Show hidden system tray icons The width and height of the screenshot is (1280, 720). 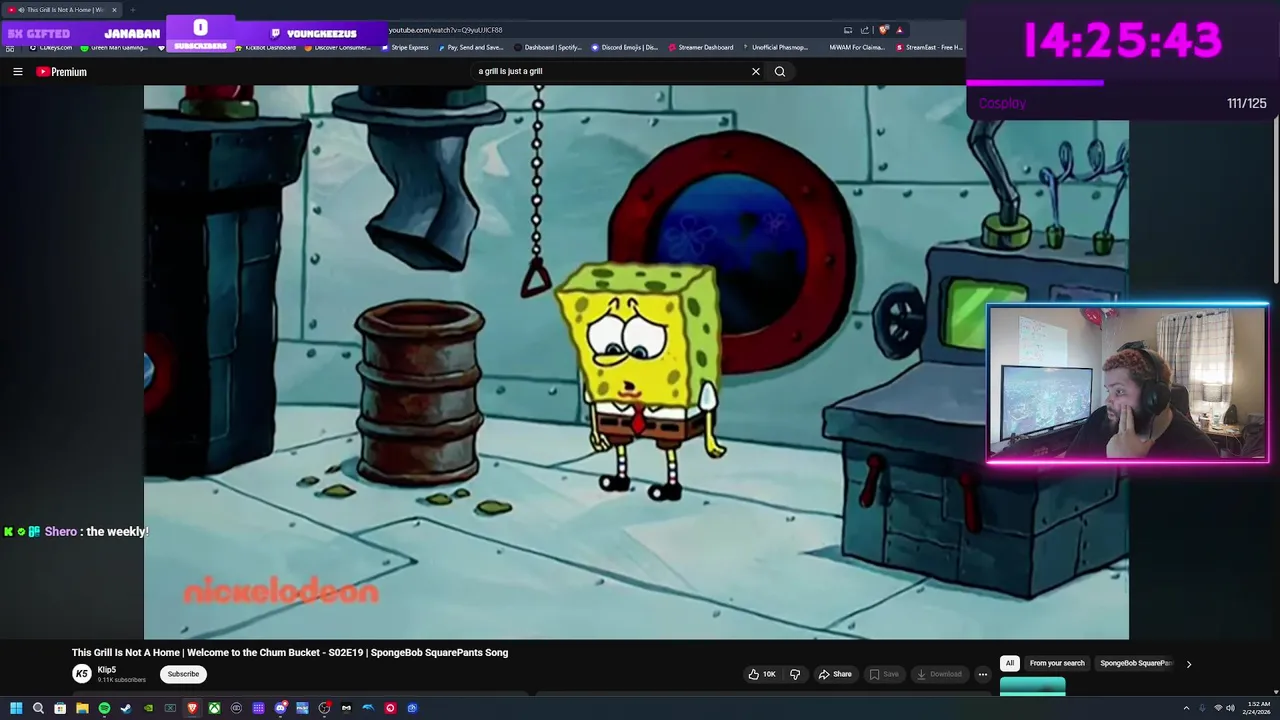coord(1186,708)
